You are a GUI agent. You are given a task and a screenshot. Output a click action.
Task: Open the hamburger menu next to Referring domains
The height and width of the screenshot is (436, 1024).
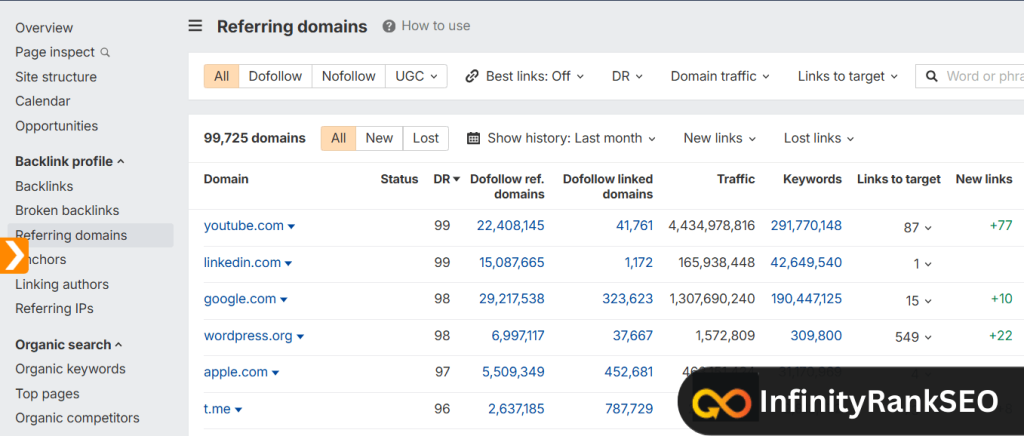pos(195,26)
